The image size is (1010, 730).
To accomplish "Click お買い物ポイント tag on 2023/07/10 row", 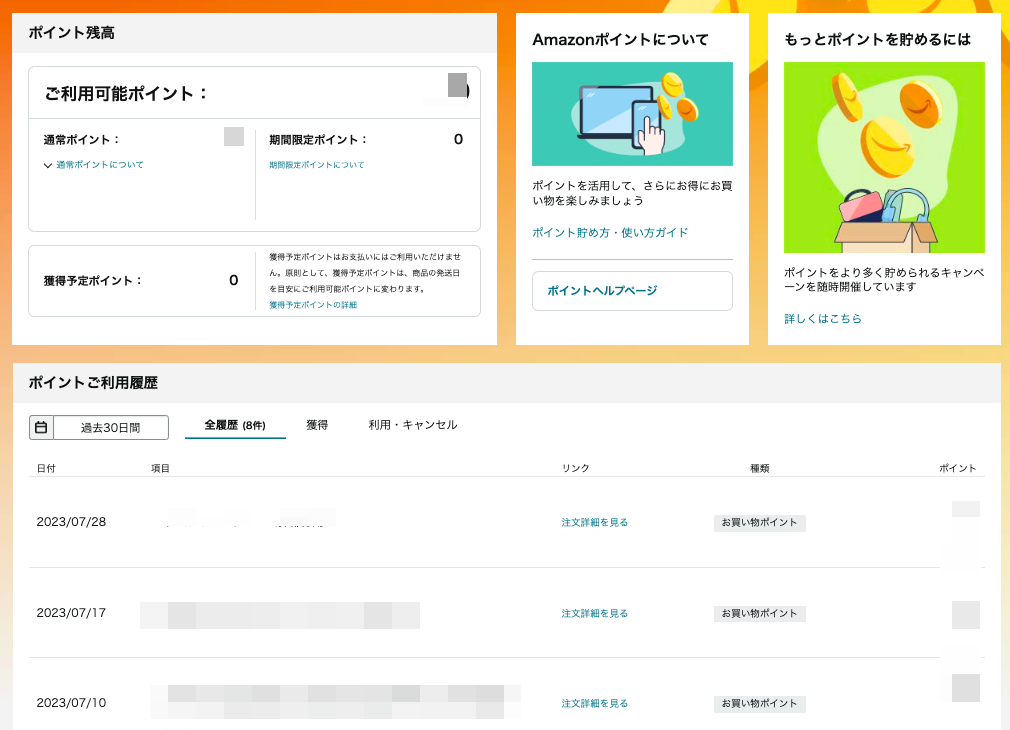I will [759, 704].
